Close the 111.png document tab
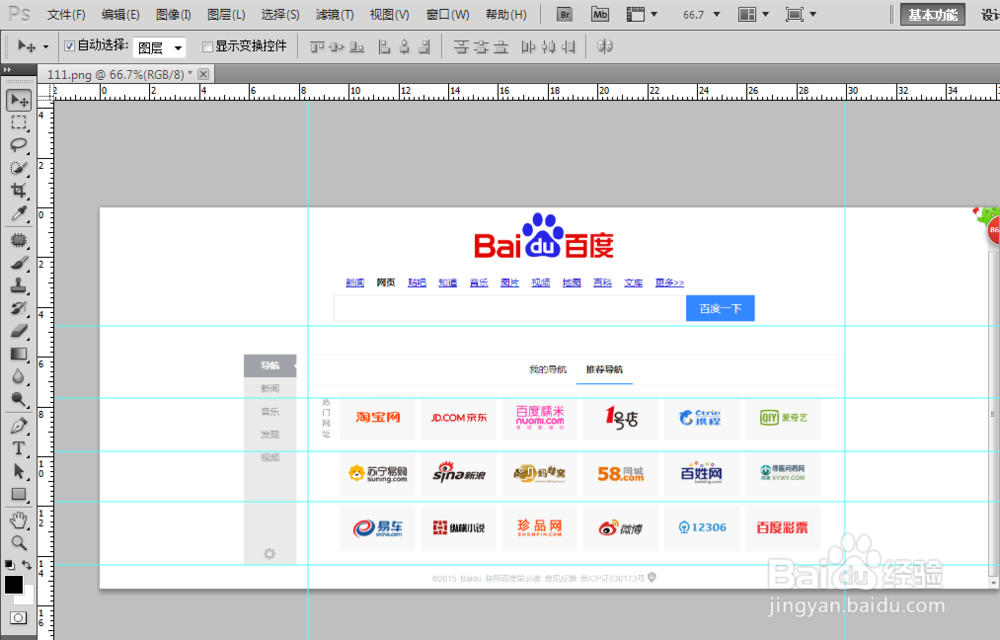 coord(203,74)
